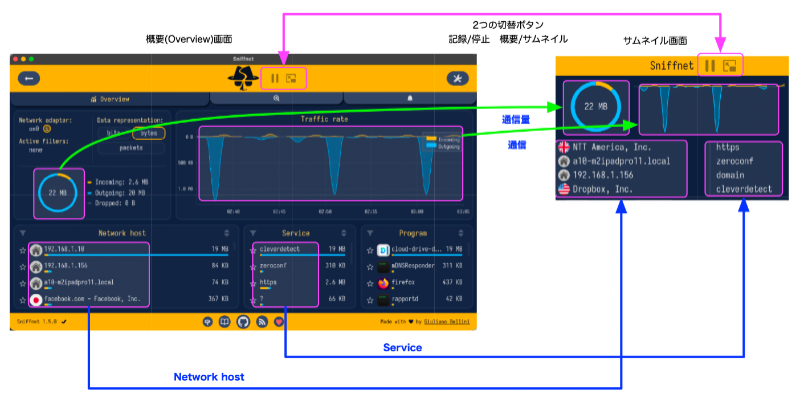800x402 pixels.
Task: Open the Network host filter funnel
Action: (x=23, y=233)
